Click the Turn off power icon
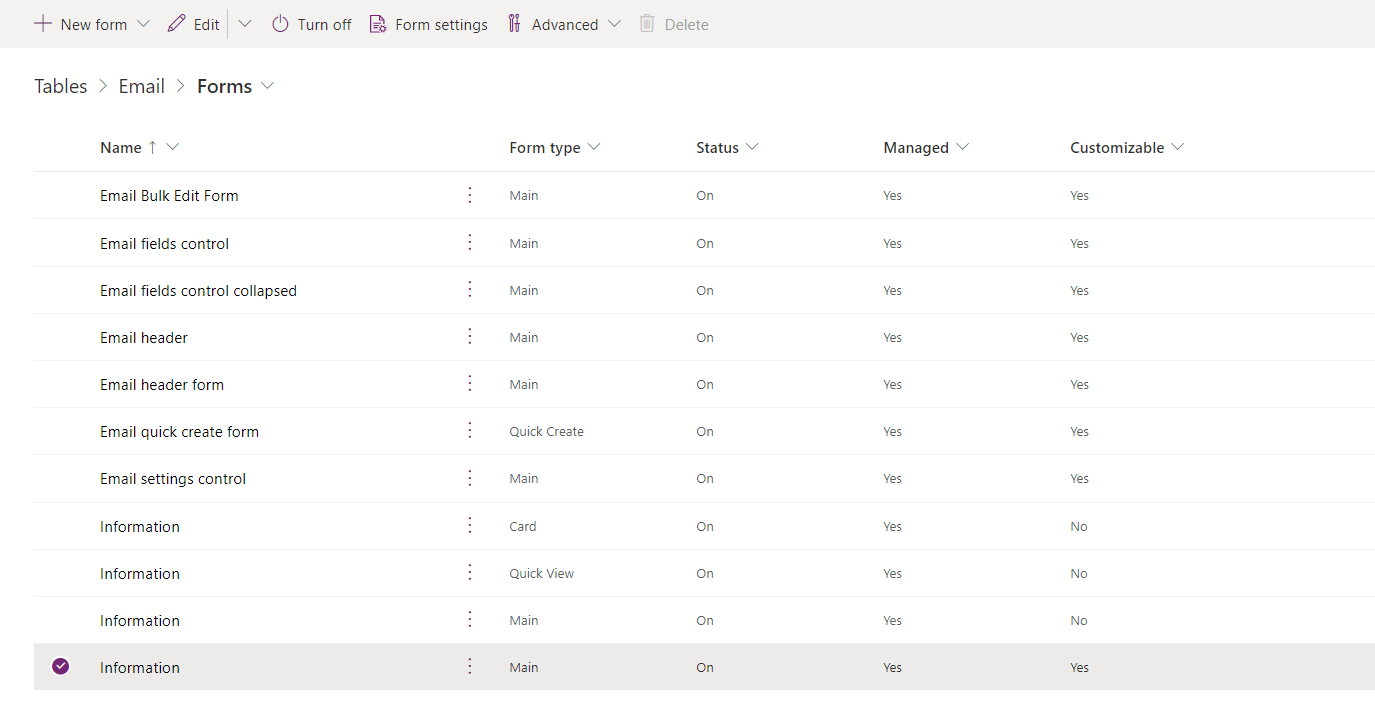 [x=280, y=23]
